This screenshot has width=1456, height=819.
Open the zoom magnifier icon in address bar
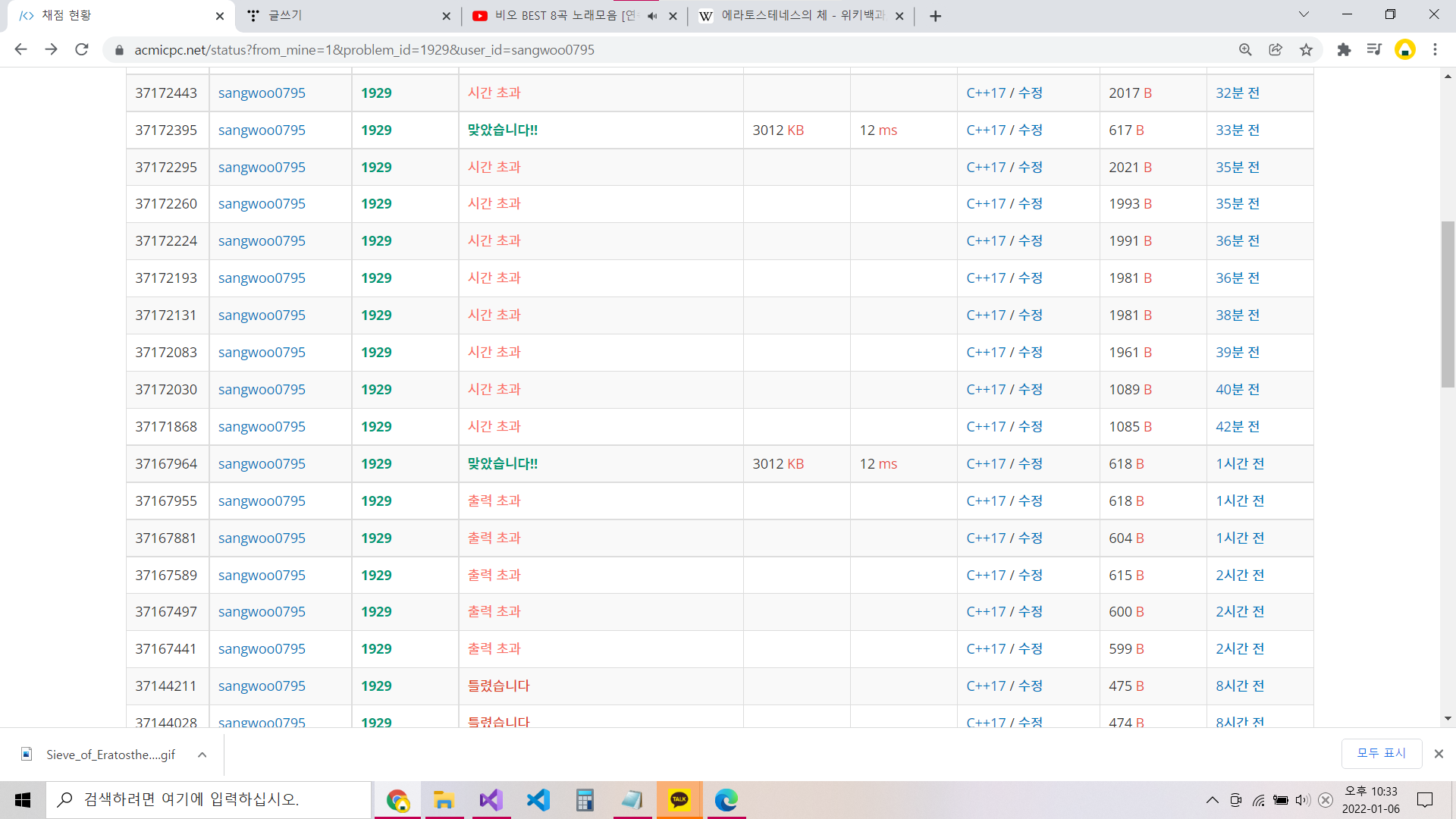coord(1245,50)
